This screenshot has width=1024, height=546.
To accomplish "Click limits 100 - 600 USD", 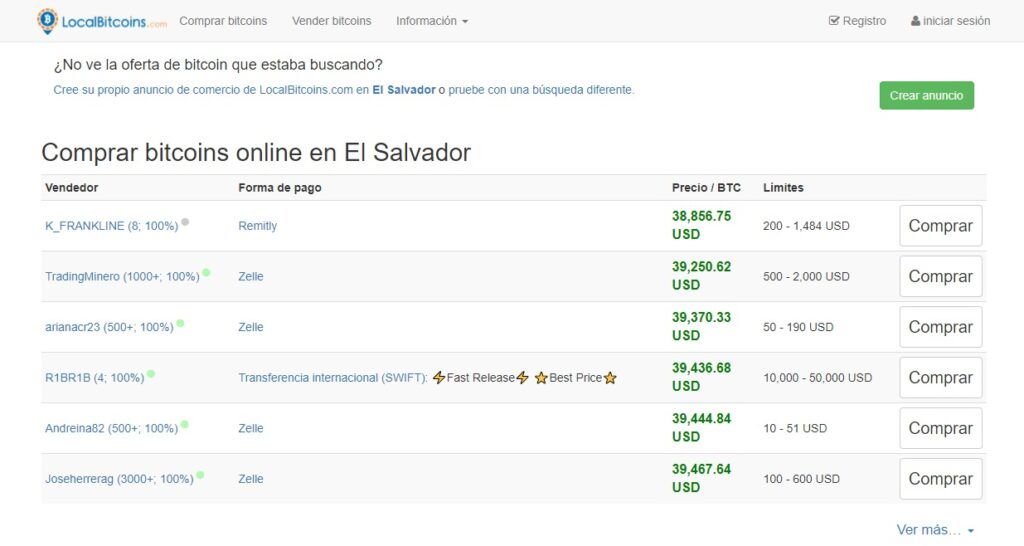I will (801, 479).
